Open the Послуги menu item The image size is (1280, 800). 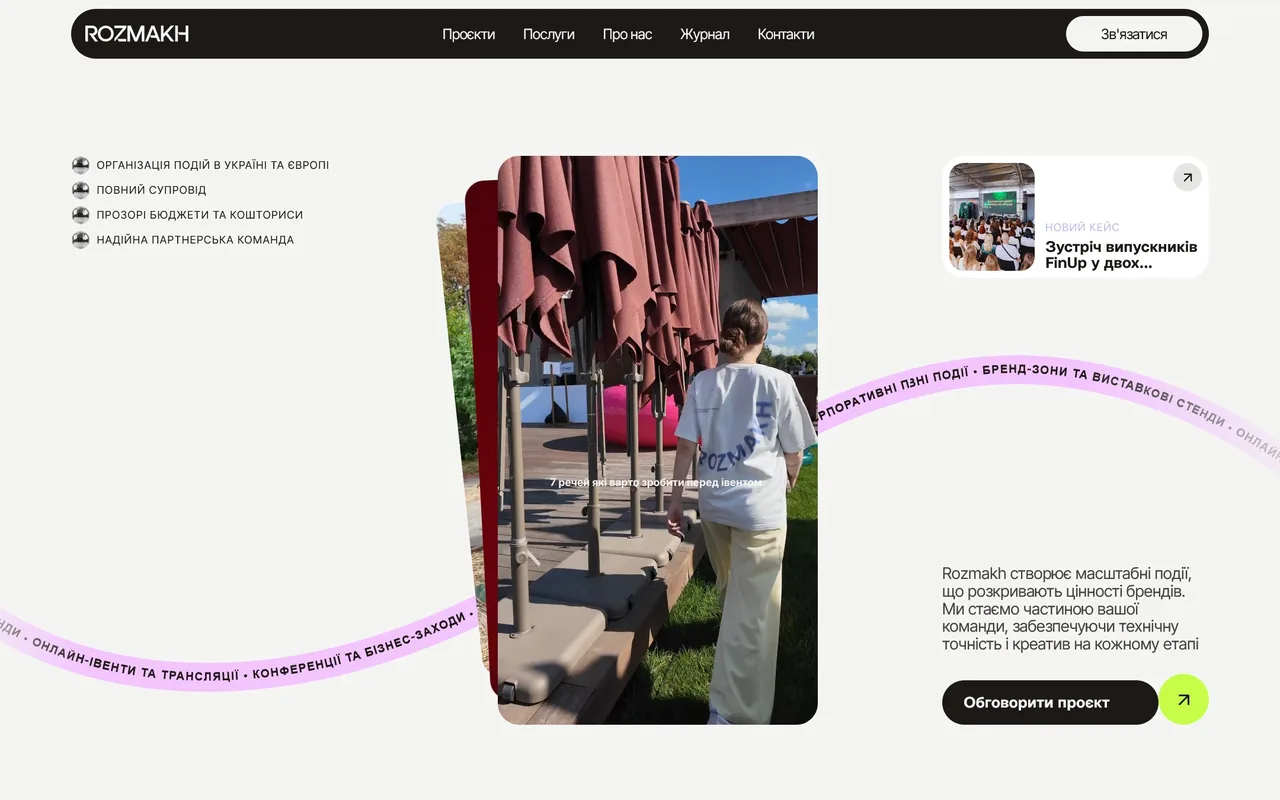(549, 34)
